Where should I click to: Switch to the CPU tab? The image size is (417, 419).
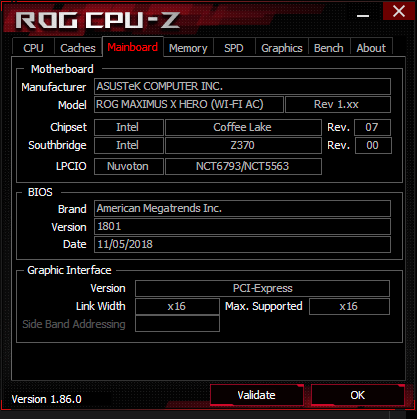33,48
